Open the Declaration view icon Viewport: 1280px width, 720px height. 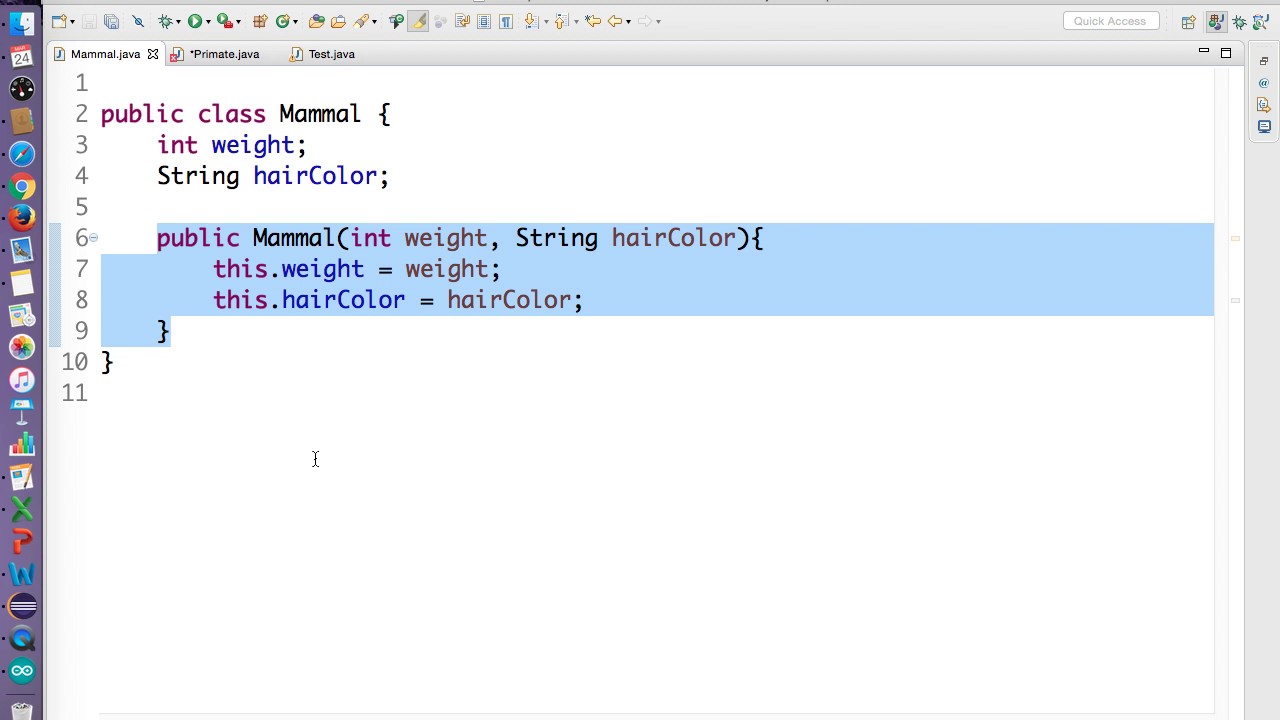point(1264,105)
